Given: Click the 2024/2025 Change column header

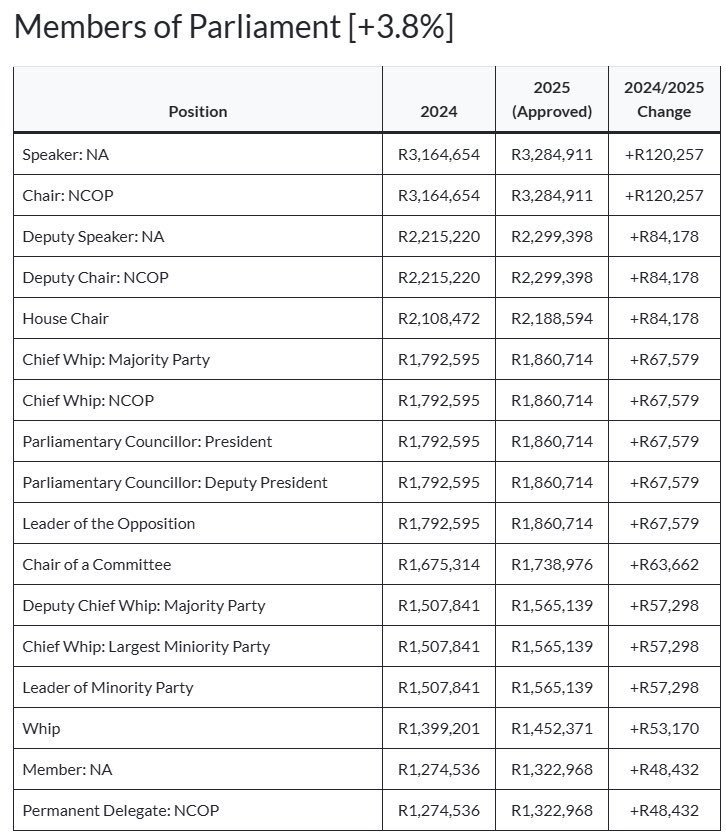Looking at the screenshot, I should (664, 100).
